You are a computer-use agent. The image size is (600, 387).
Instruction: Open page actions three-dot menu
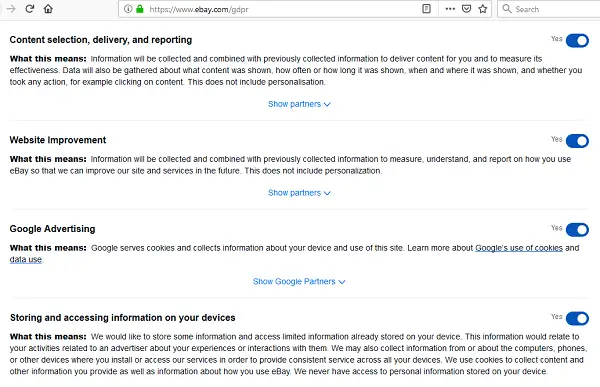point(450,9)
